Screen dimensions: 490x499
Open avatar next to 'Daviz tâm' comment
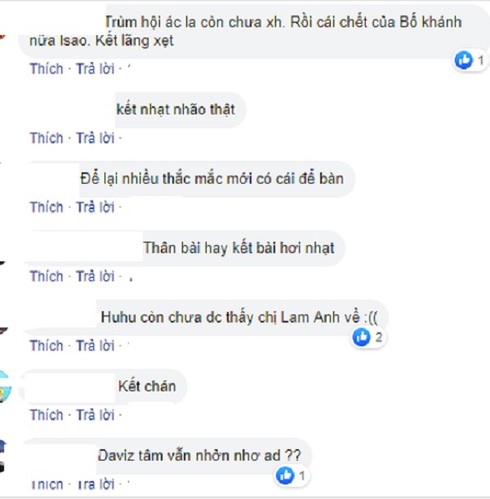tap(3, 457)
